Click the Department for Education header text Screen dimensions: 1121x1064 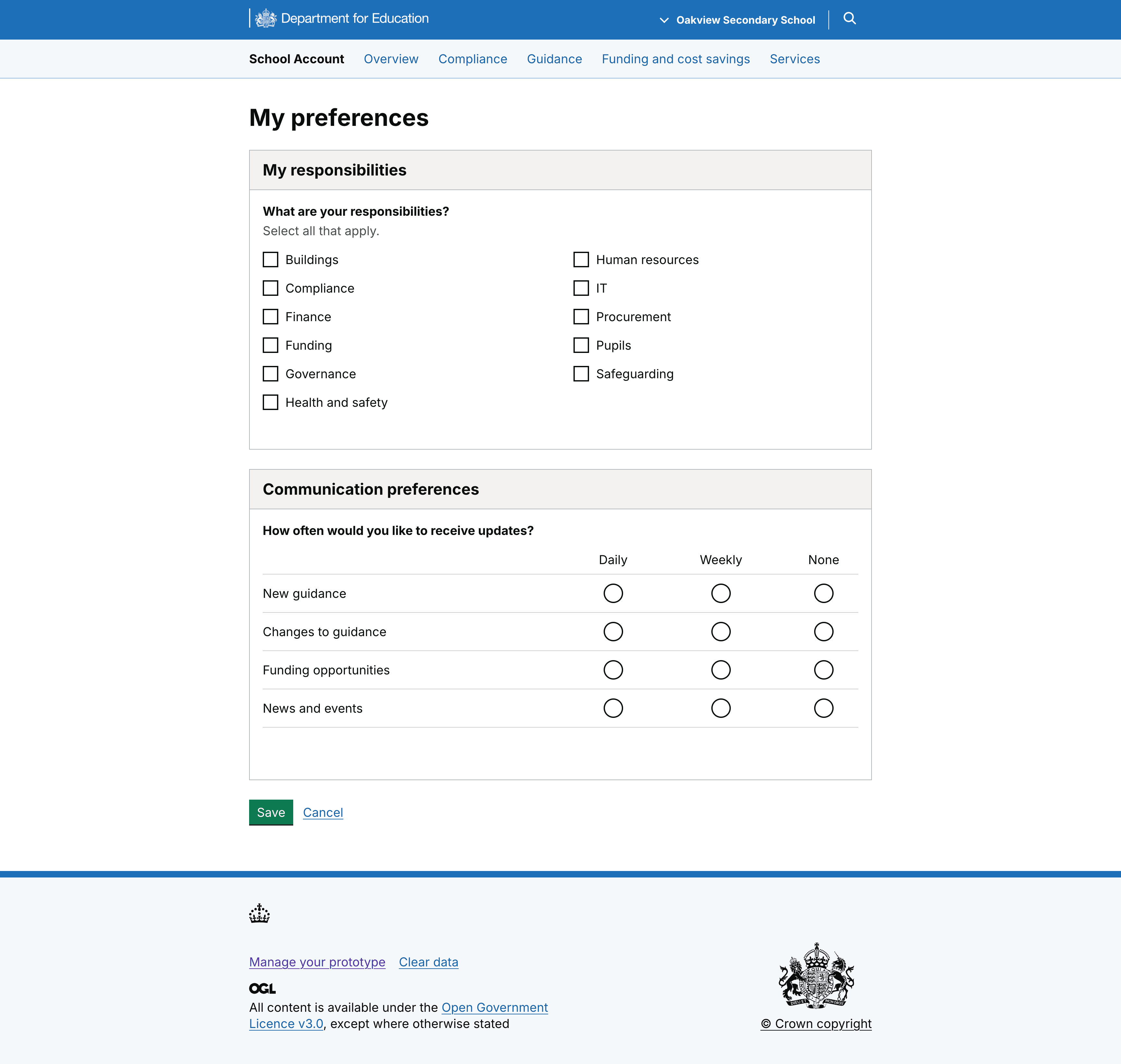pyautogui.click(x=355, y=18)
